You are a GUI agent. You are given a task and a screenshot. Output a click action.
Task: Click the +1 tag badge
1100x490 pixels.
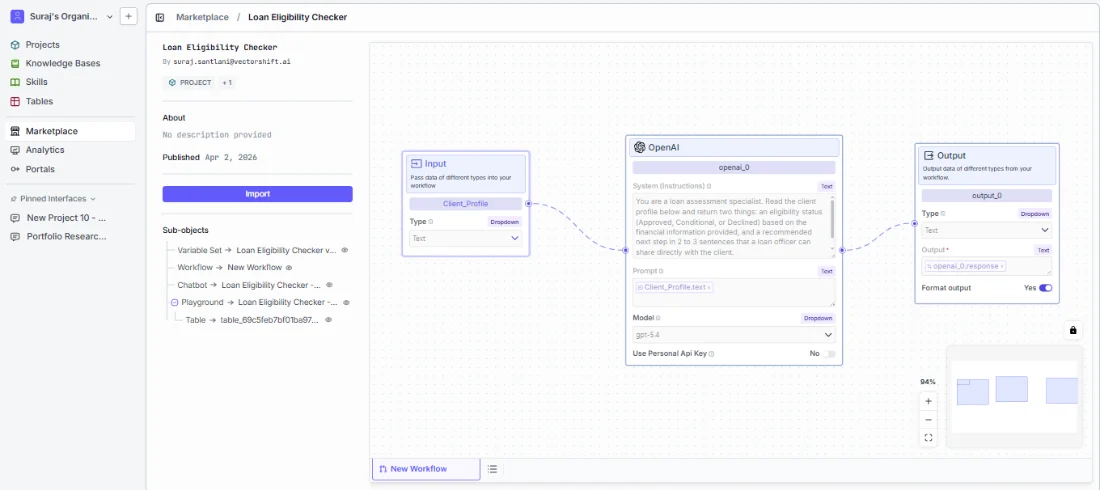click(x=227, y=82)
